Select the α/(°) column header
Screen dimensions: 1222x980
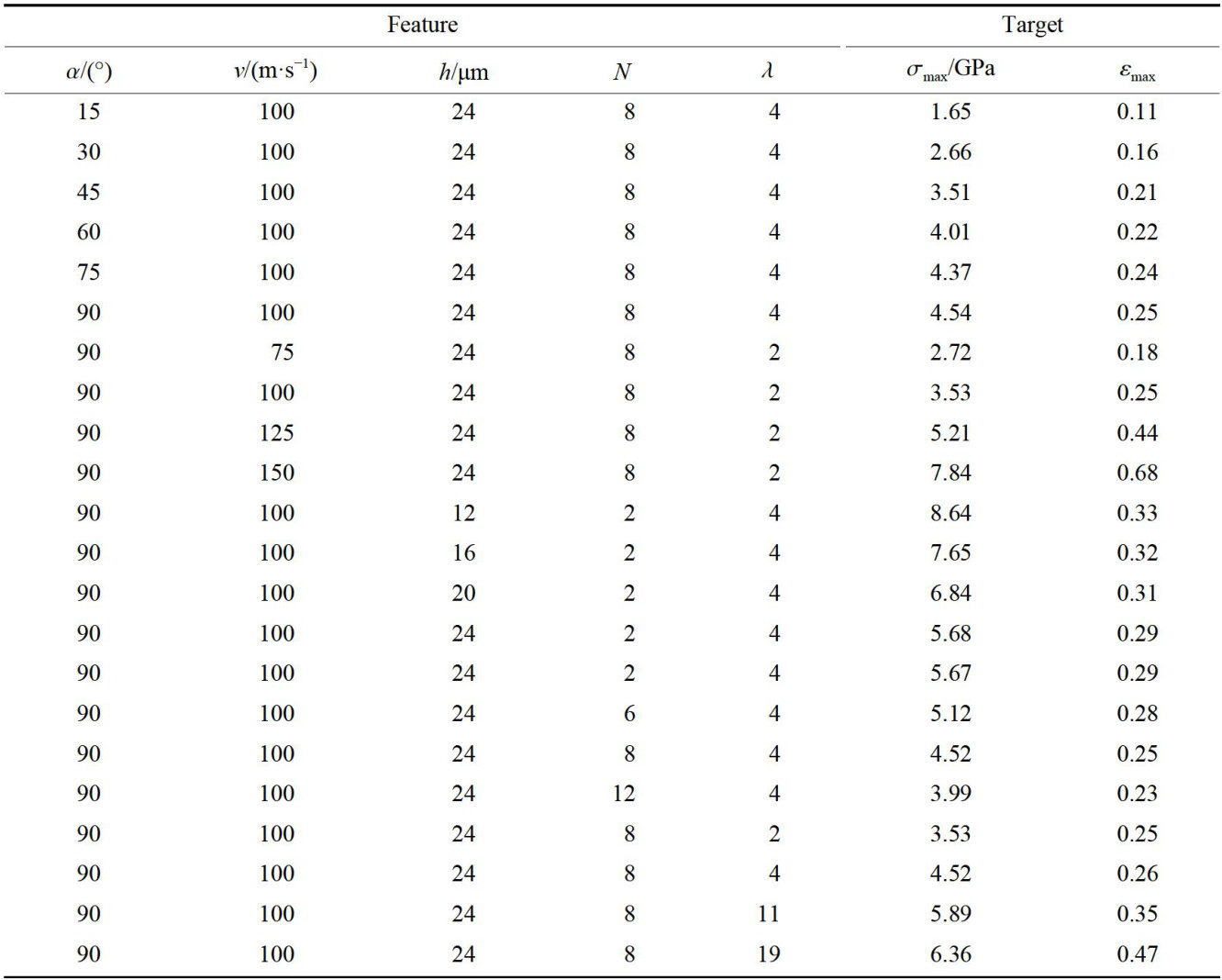(89, 72)
